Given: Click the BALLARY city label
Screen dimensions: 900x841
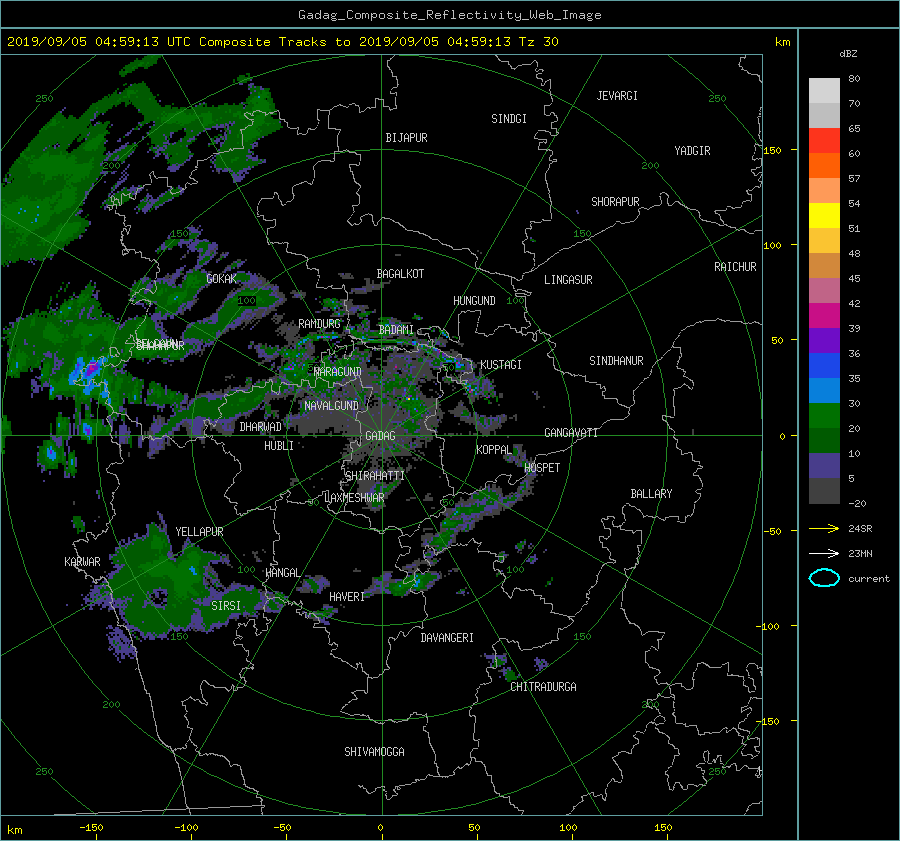Looking at the screenshot, I should pyautogui.click(x=651, y=494).
